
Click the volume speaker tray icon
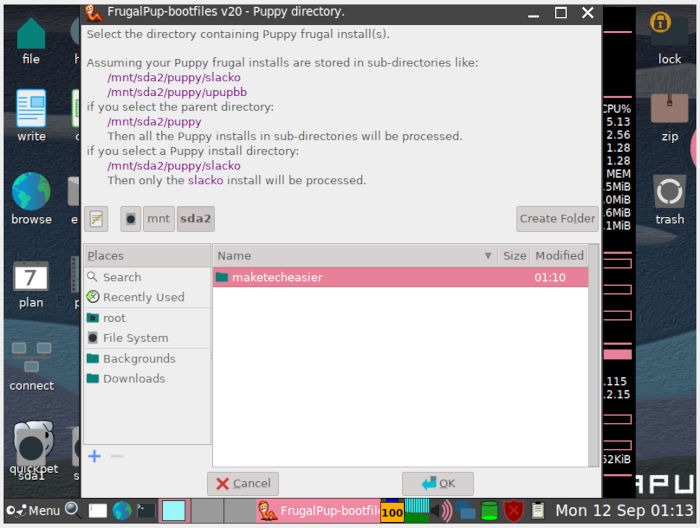coord(442,511)
